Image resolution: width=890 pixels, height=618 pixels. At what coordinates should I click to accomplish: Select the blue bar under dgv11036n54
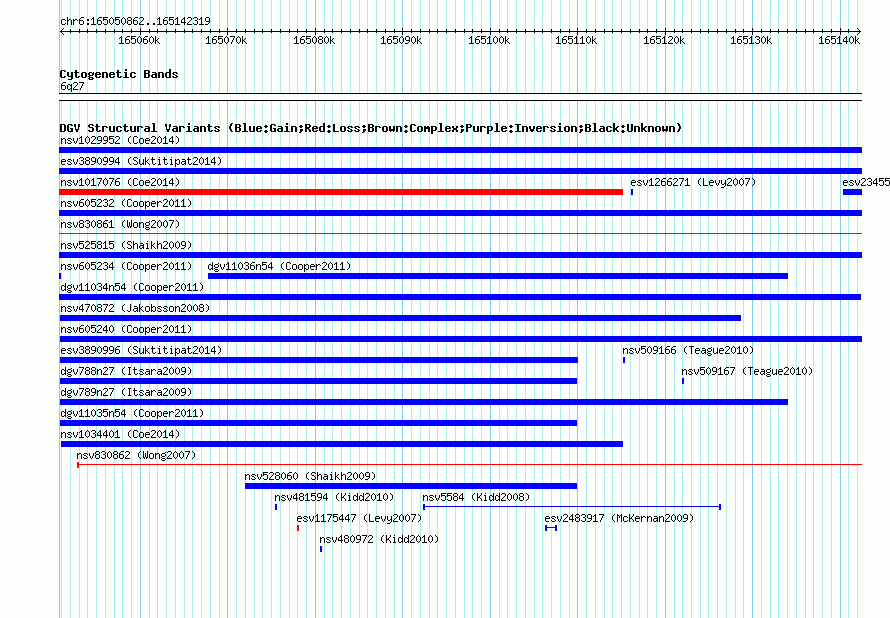tap(498, 276)
